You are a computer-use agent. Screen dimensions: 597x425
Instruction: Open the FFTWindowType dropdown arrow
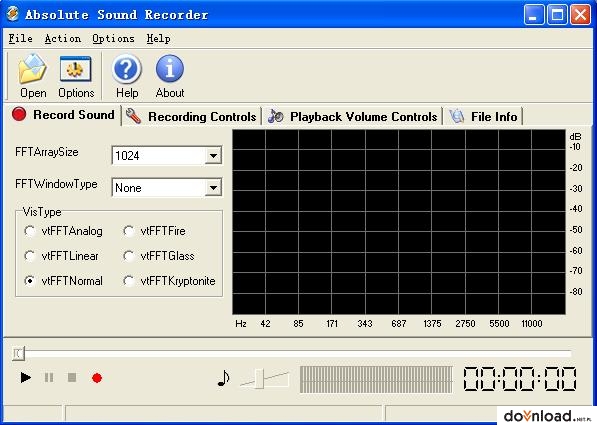213,188
